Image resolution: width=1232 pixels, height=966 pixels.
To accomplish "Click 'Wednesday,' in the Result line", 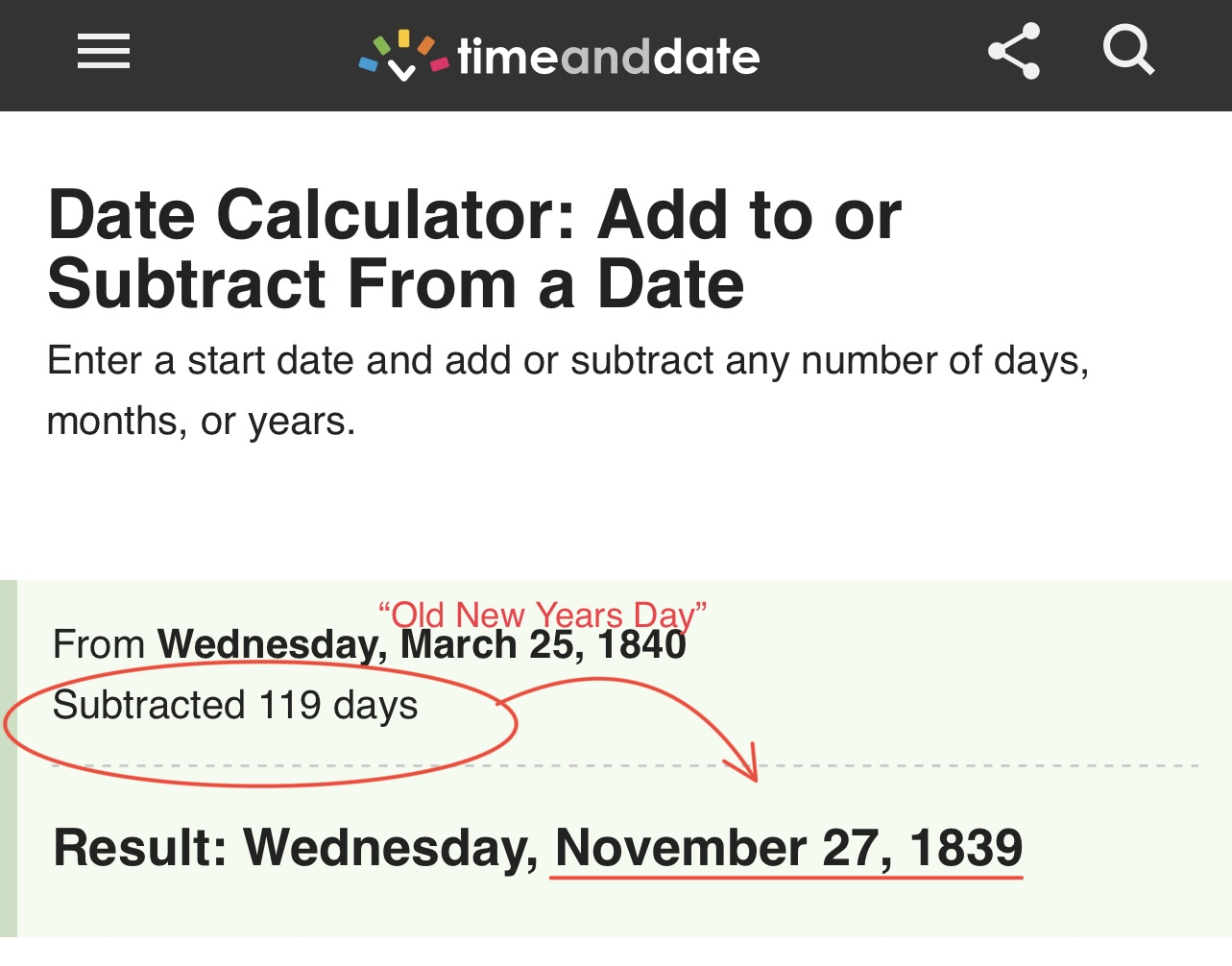I will (391, 849).
